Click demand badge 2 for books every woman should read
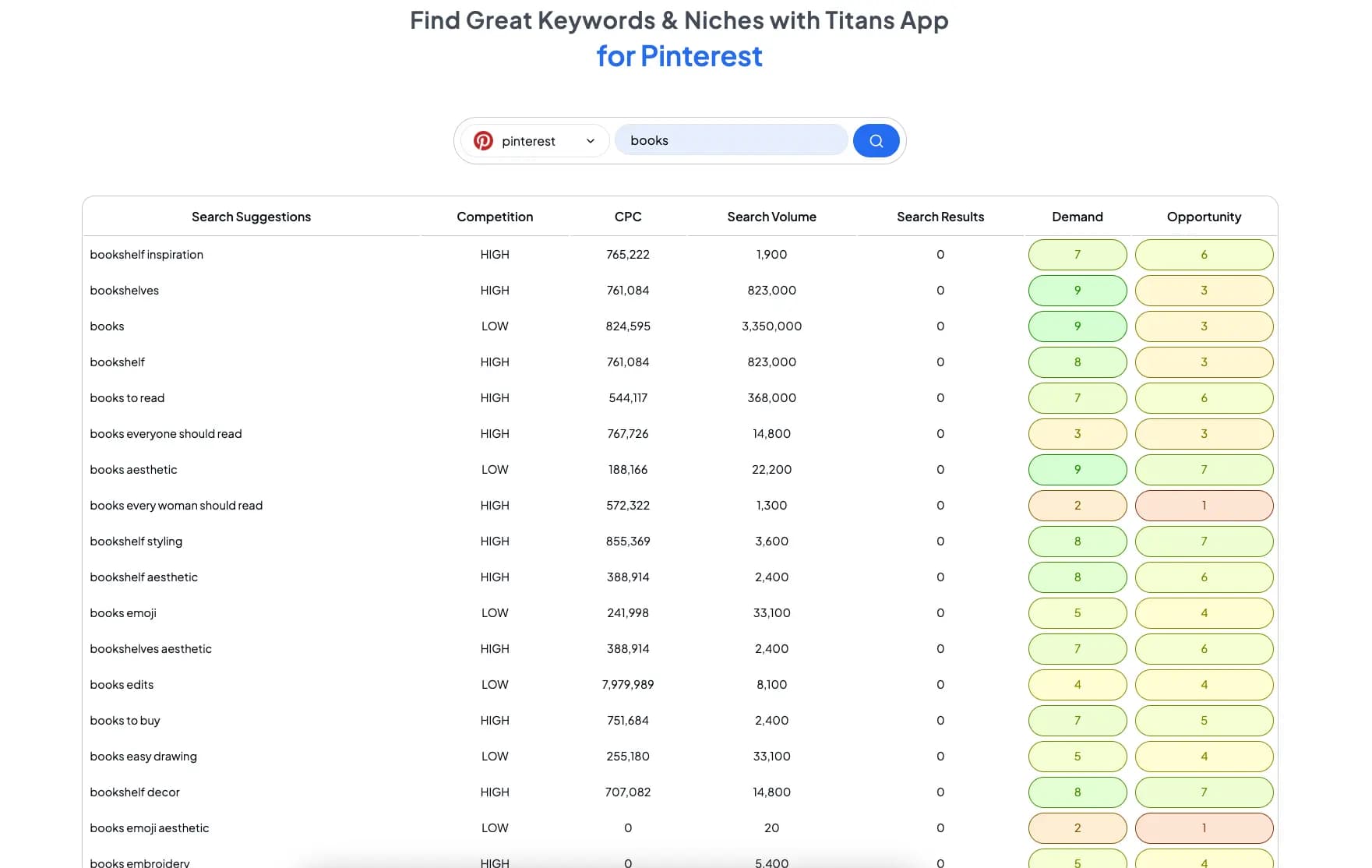 coord(1077,506)
